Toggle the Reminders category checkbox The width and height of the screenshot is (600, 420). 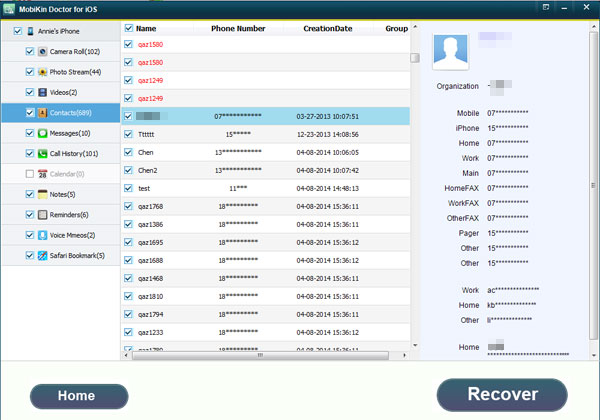click(x=30, y=215)
